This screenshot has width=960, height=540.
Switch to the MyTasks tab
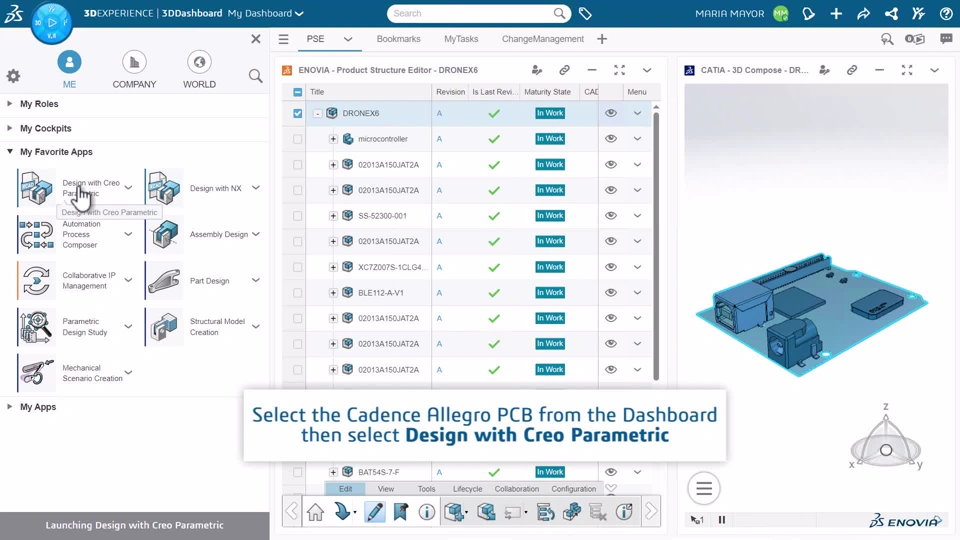461,39
